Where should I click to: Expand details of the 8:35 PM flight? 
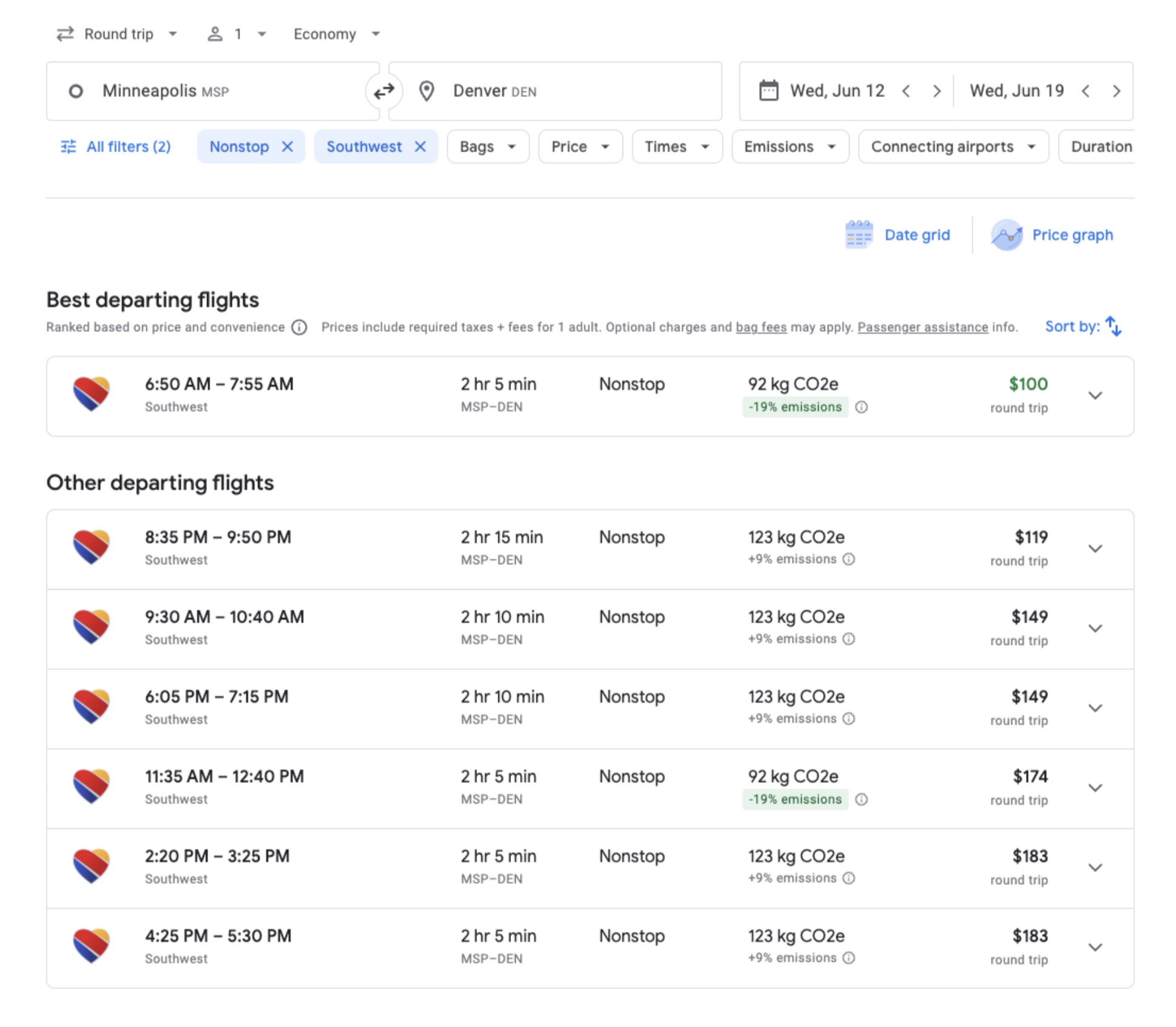pyautogui.click(x=1095, y=548)
